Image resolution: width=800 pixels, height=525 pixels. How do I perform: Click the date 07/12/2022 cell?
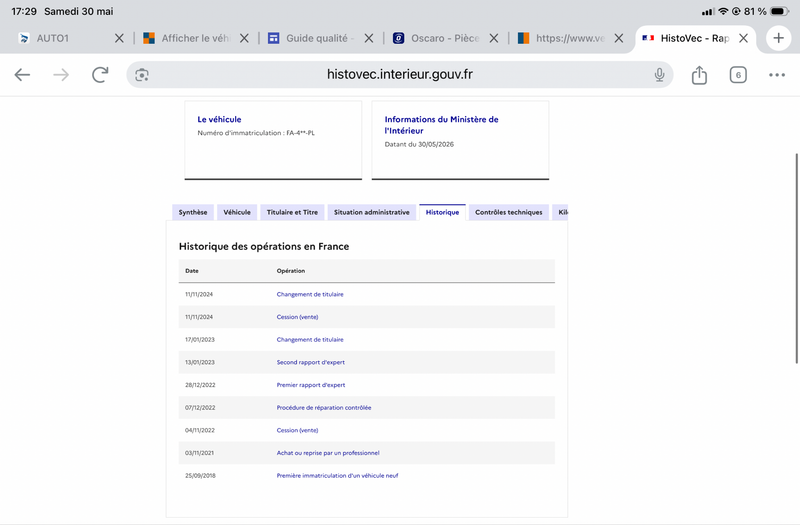200,408
